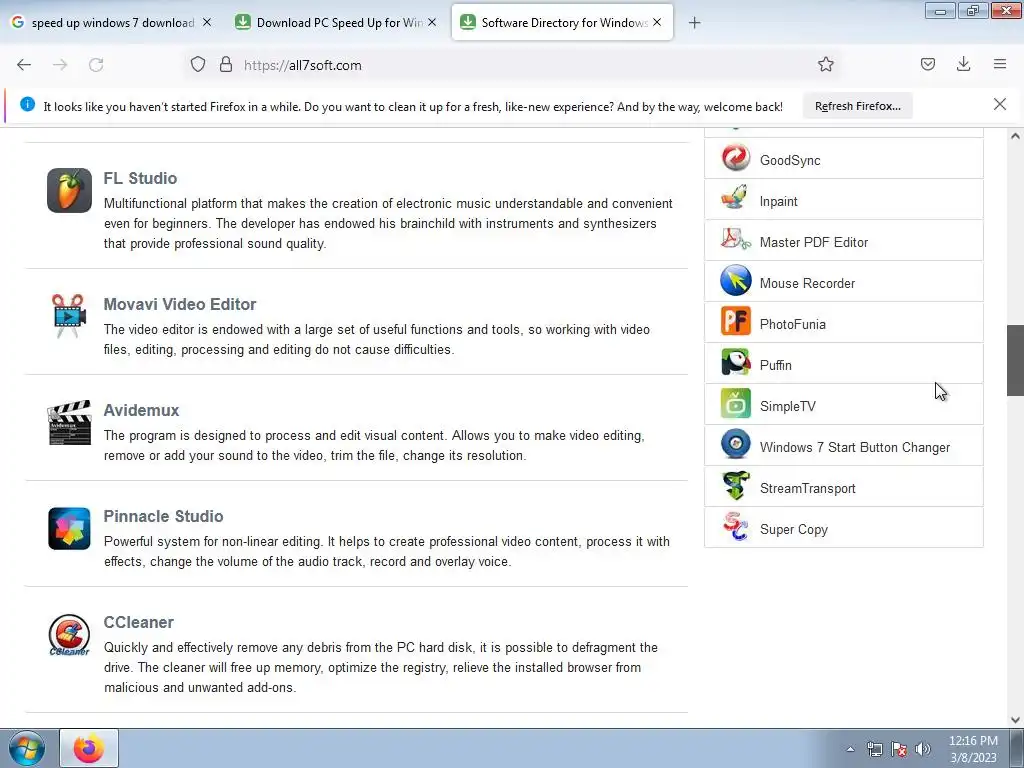
Task: Open the Firefox downloads panel
Action: [x=963, y=65]
